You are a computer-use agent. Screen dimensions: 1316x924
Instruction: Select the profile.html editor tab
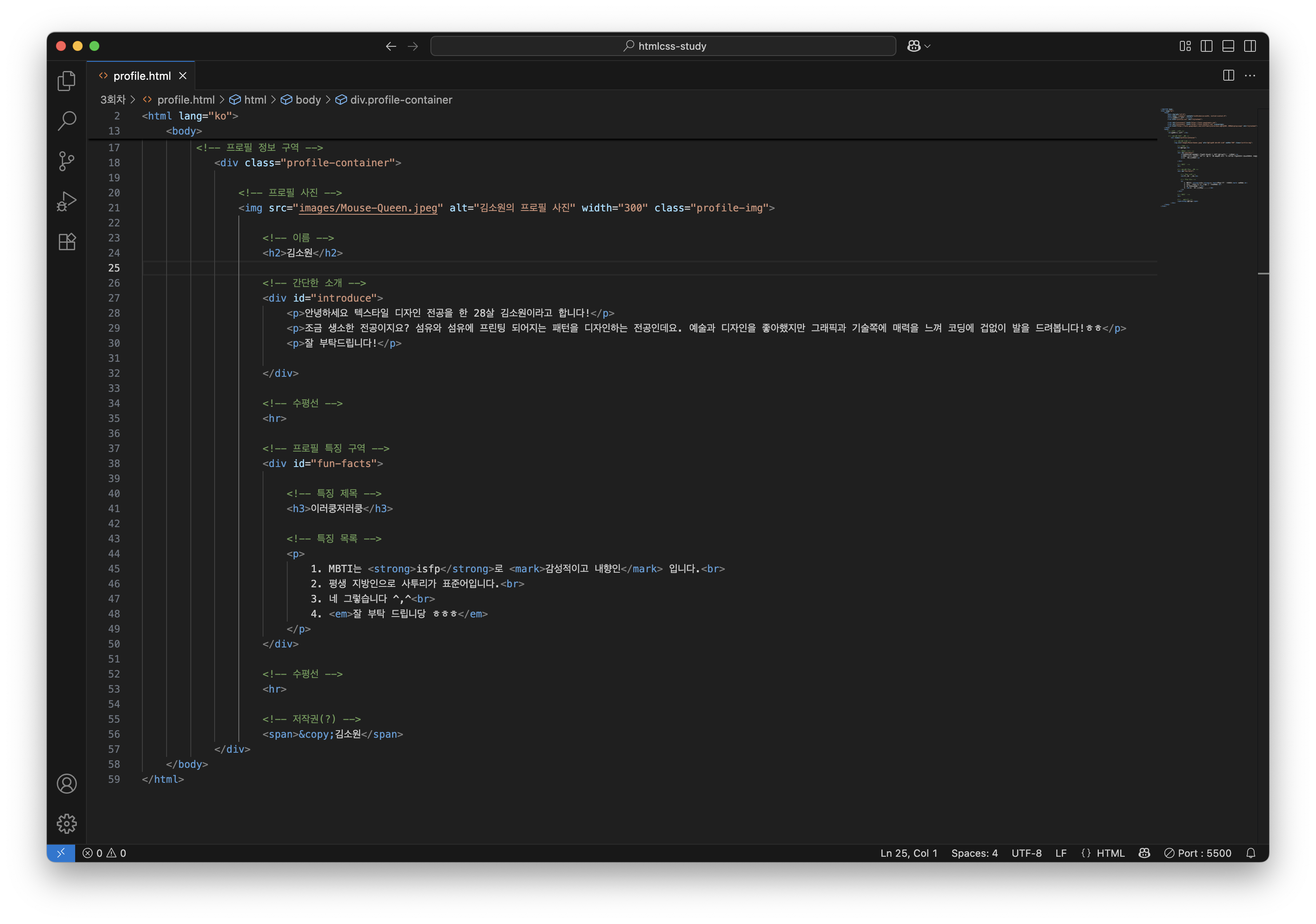(142, 76)
